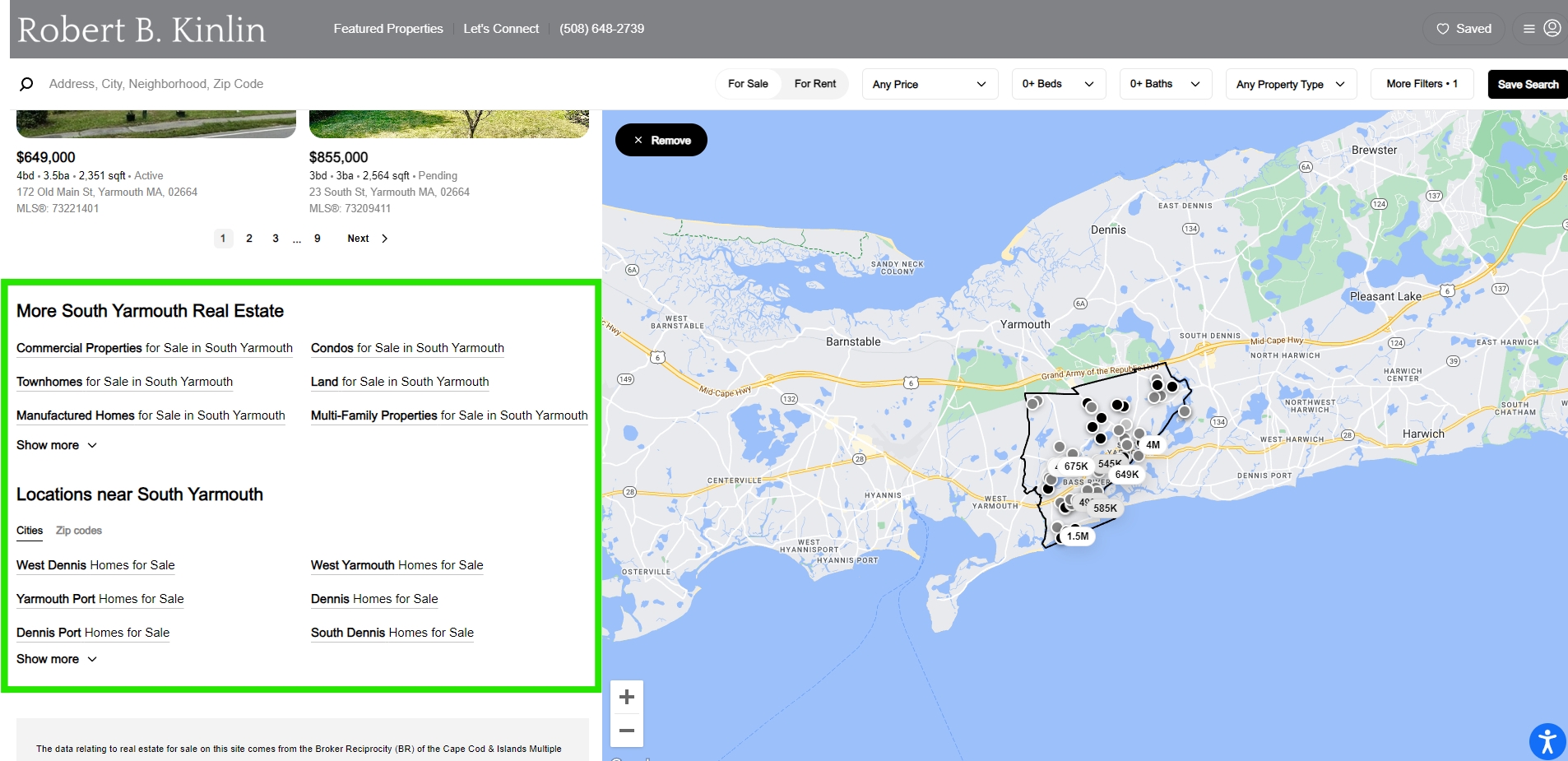Select the For Sale toggle
This screenshot has height=761, width=1568.
(748, 84)
